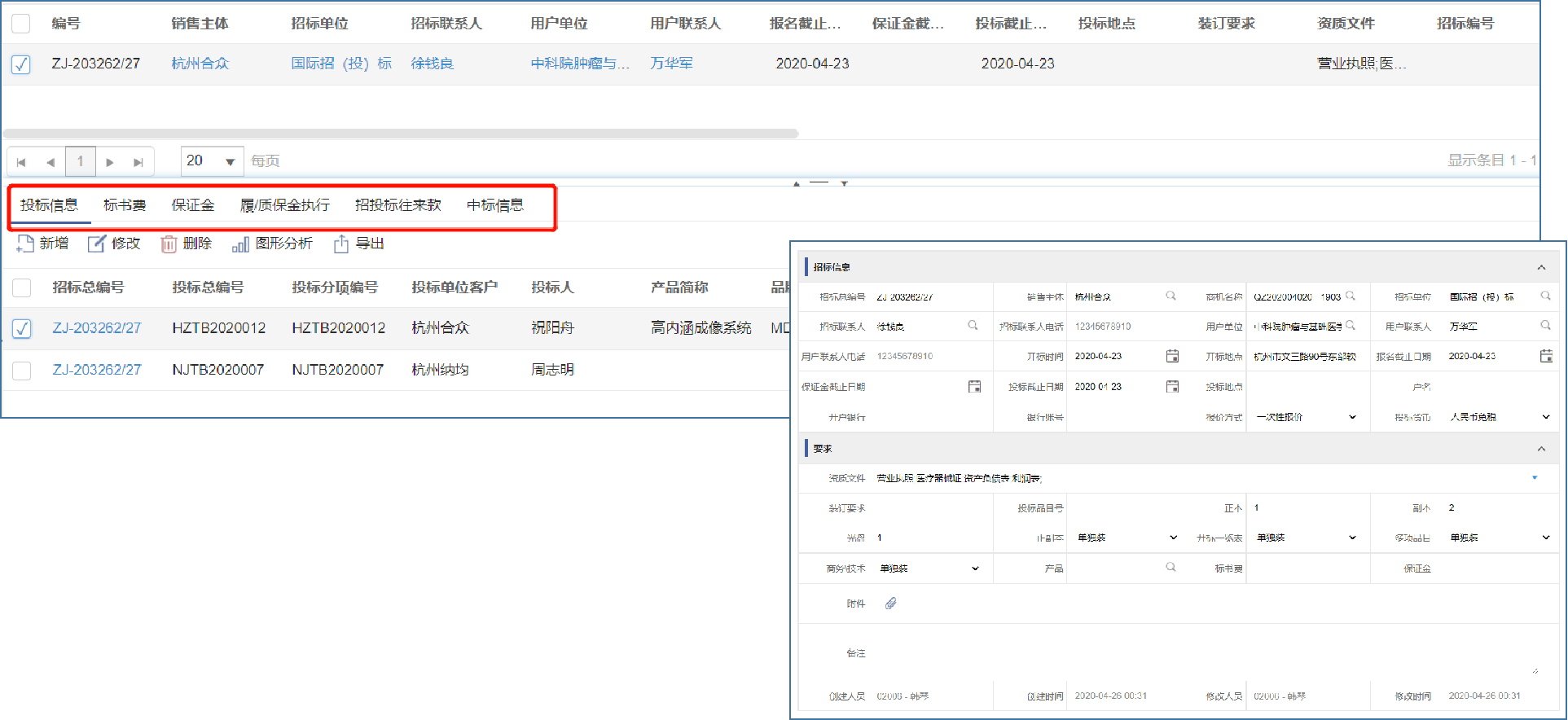Uncheck the HZTB2020012 row checkbox
This screenshot has width=1568, height=720.
22,328
